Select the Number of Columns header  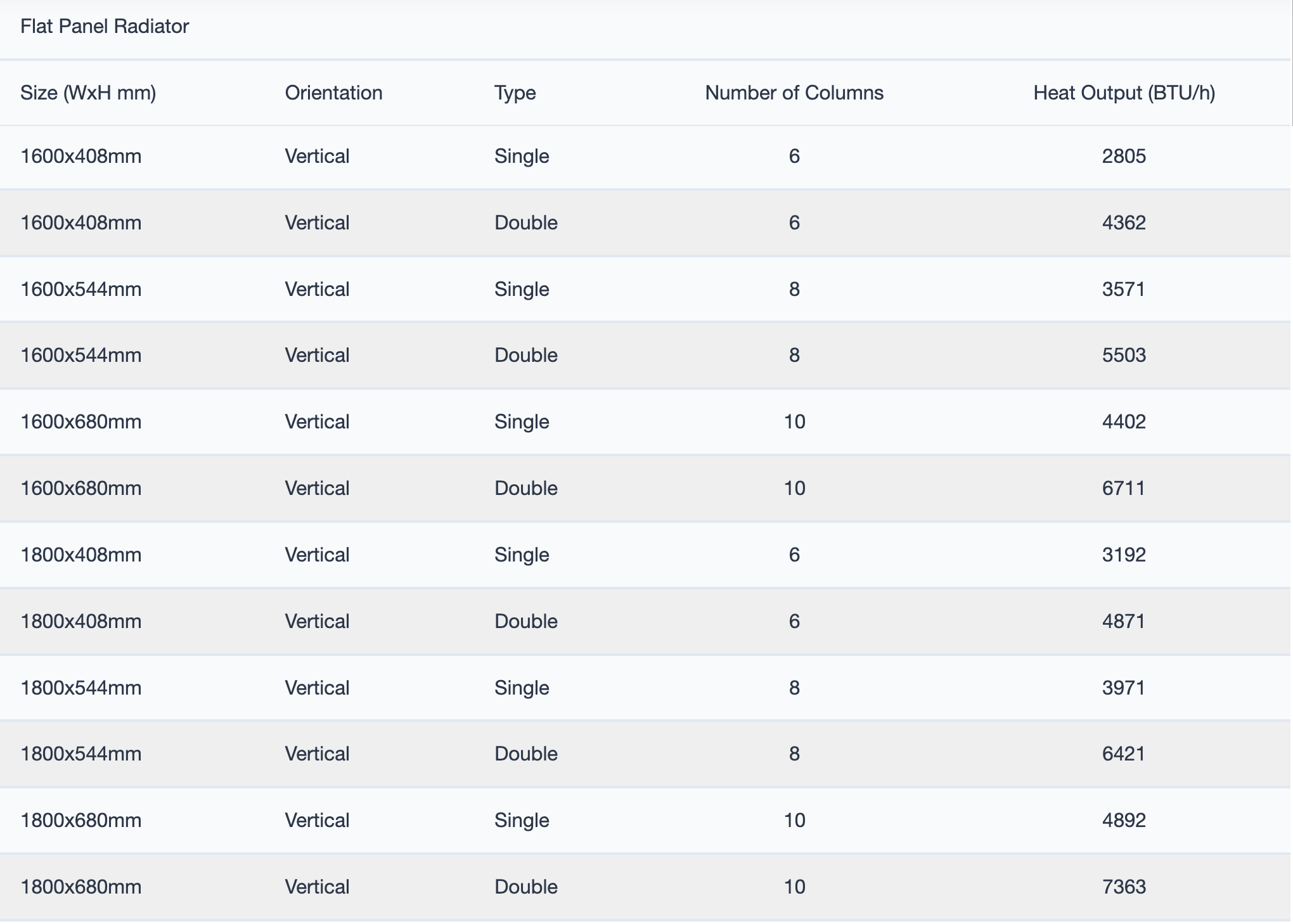pyautogui.click(x=794, y=93)
